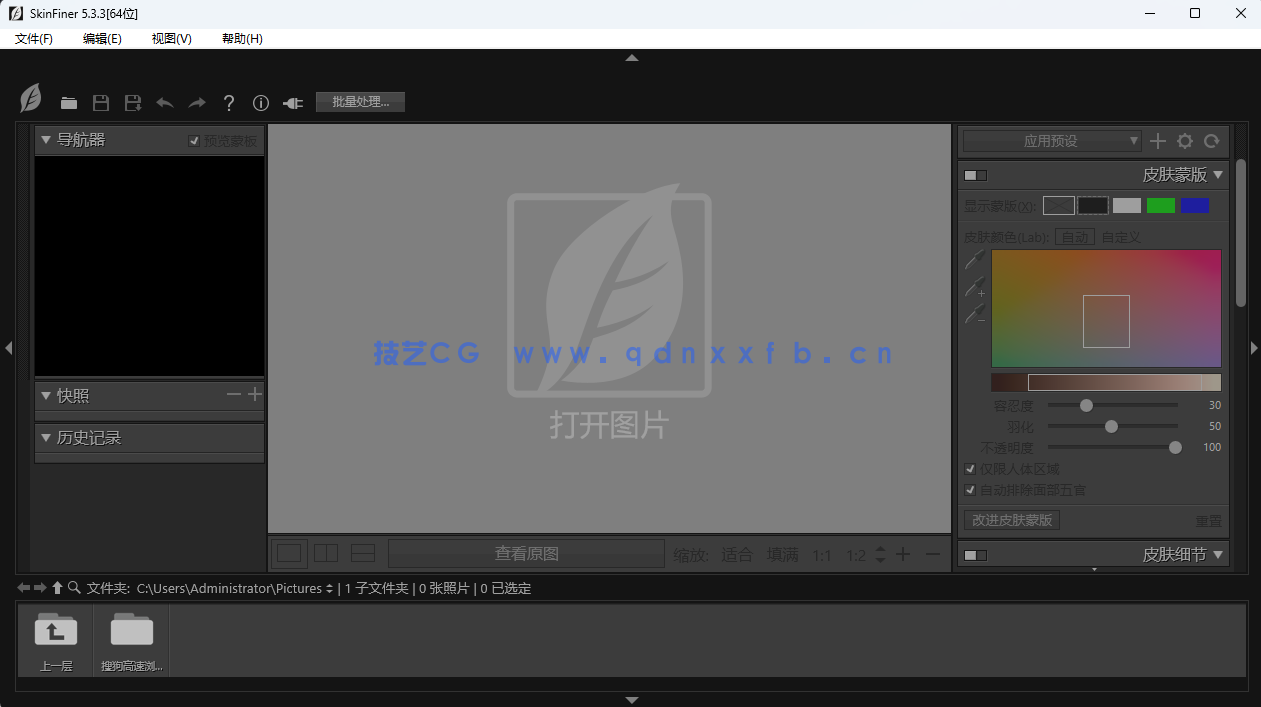
Task: Open help via the question mark icon
Action: tap(228, 102)
